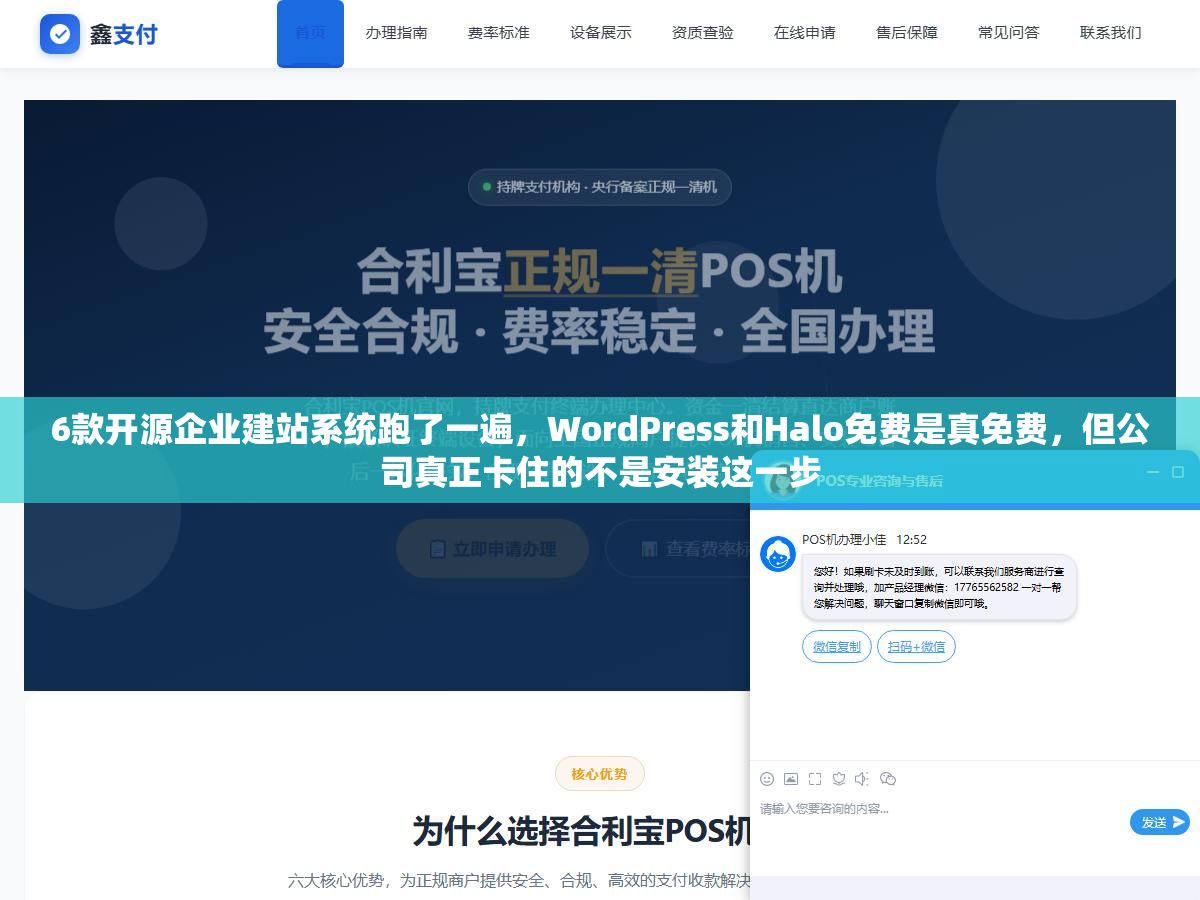
Task: Click the rating flower icon in chat toolbar
Action: pyautogui.click(x=839, y=778)
